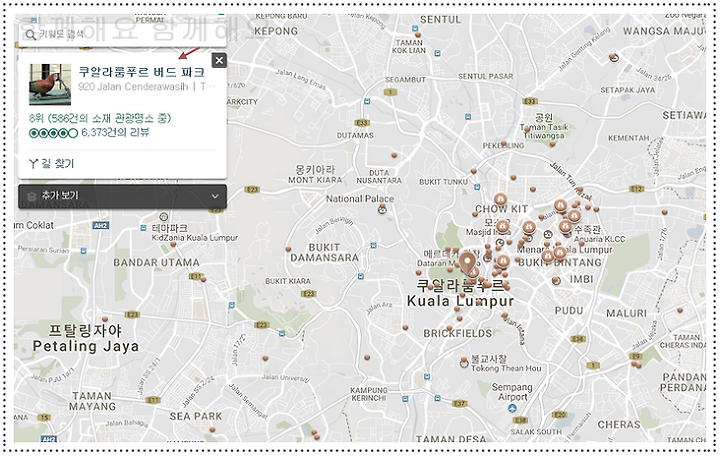
Task: Click the Taman Tasik Titiwangsa park label
Action: (544, 131)
